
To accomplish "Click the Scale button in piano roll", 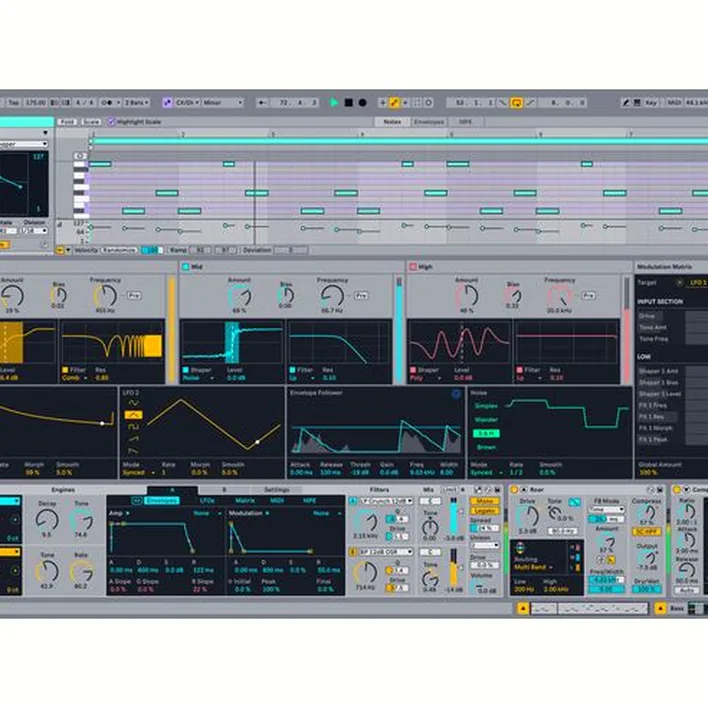I will pyautogui.click(x=90, y=122).
